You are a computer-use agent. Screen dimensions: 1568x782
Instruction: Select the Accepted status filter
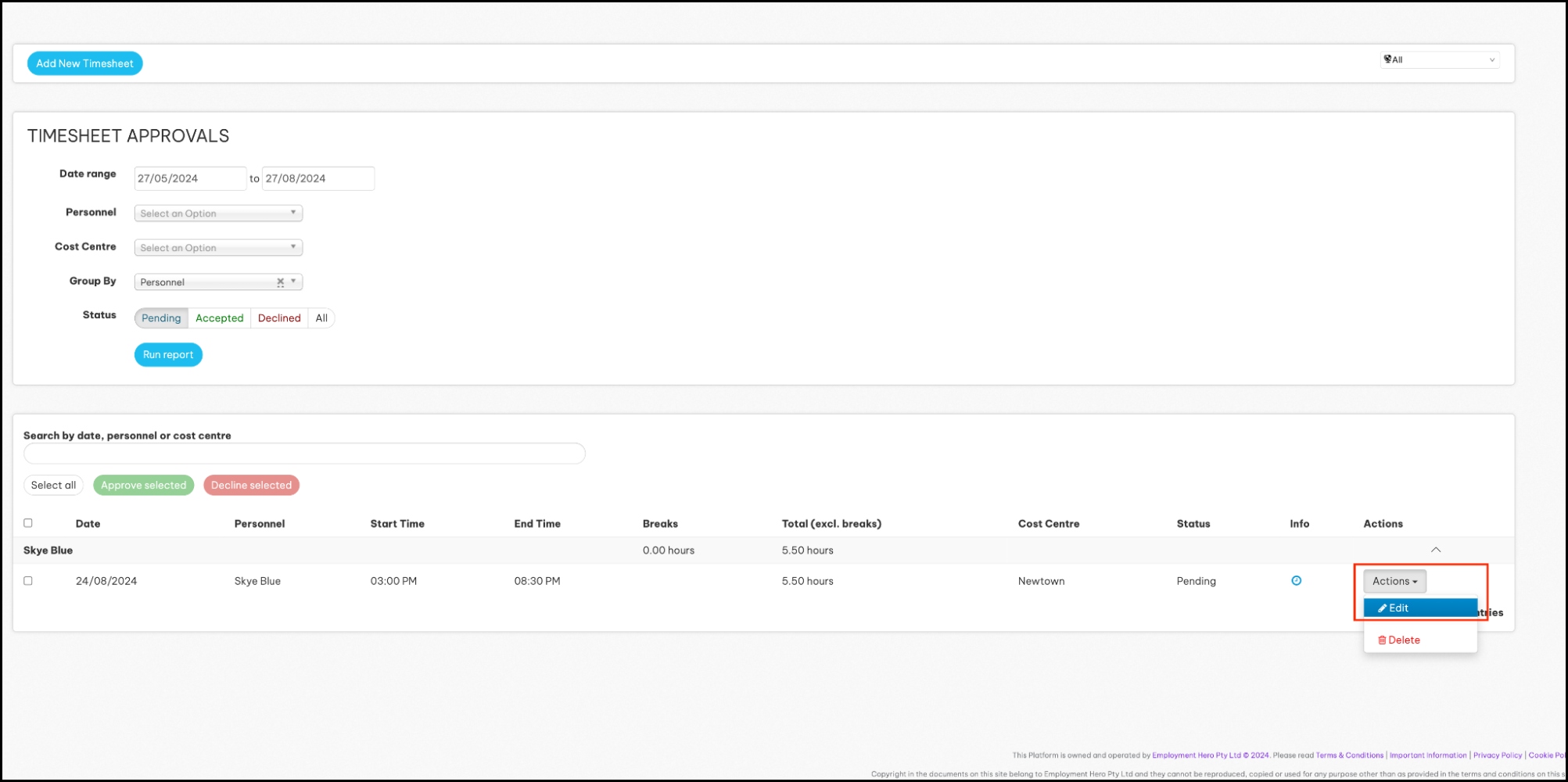coord(219,318)
